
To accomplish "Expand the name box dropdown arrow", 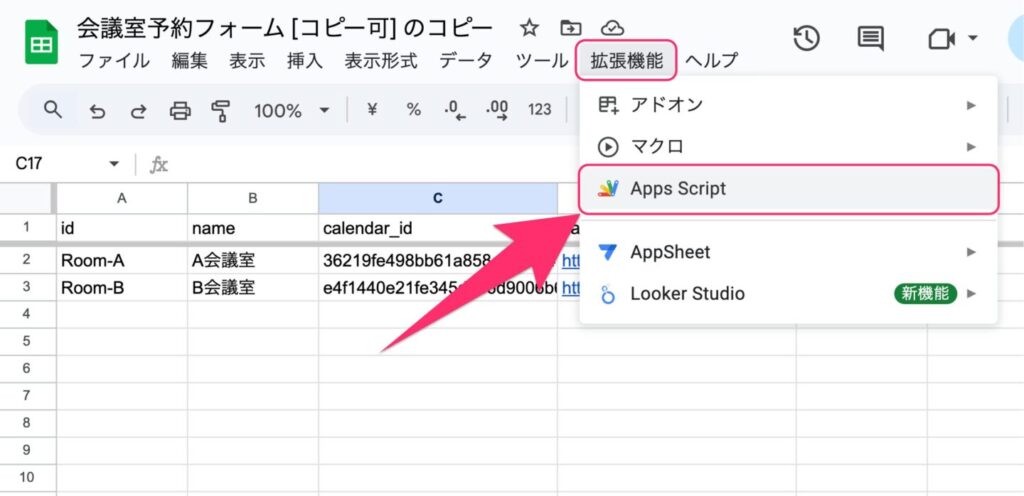I will (114, 164).
